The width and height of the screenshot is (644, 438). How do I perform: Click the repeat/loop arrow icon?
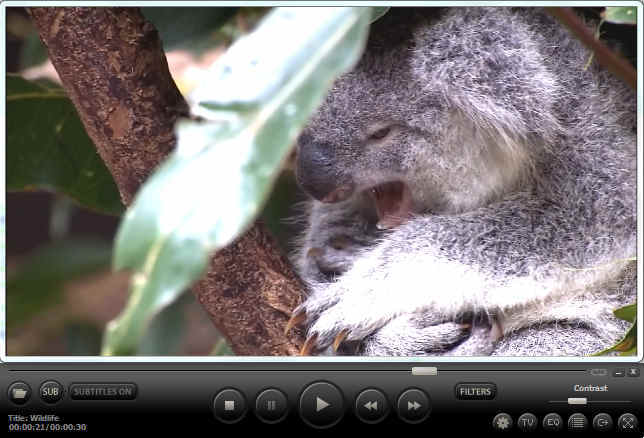click(x=602, y=422)
